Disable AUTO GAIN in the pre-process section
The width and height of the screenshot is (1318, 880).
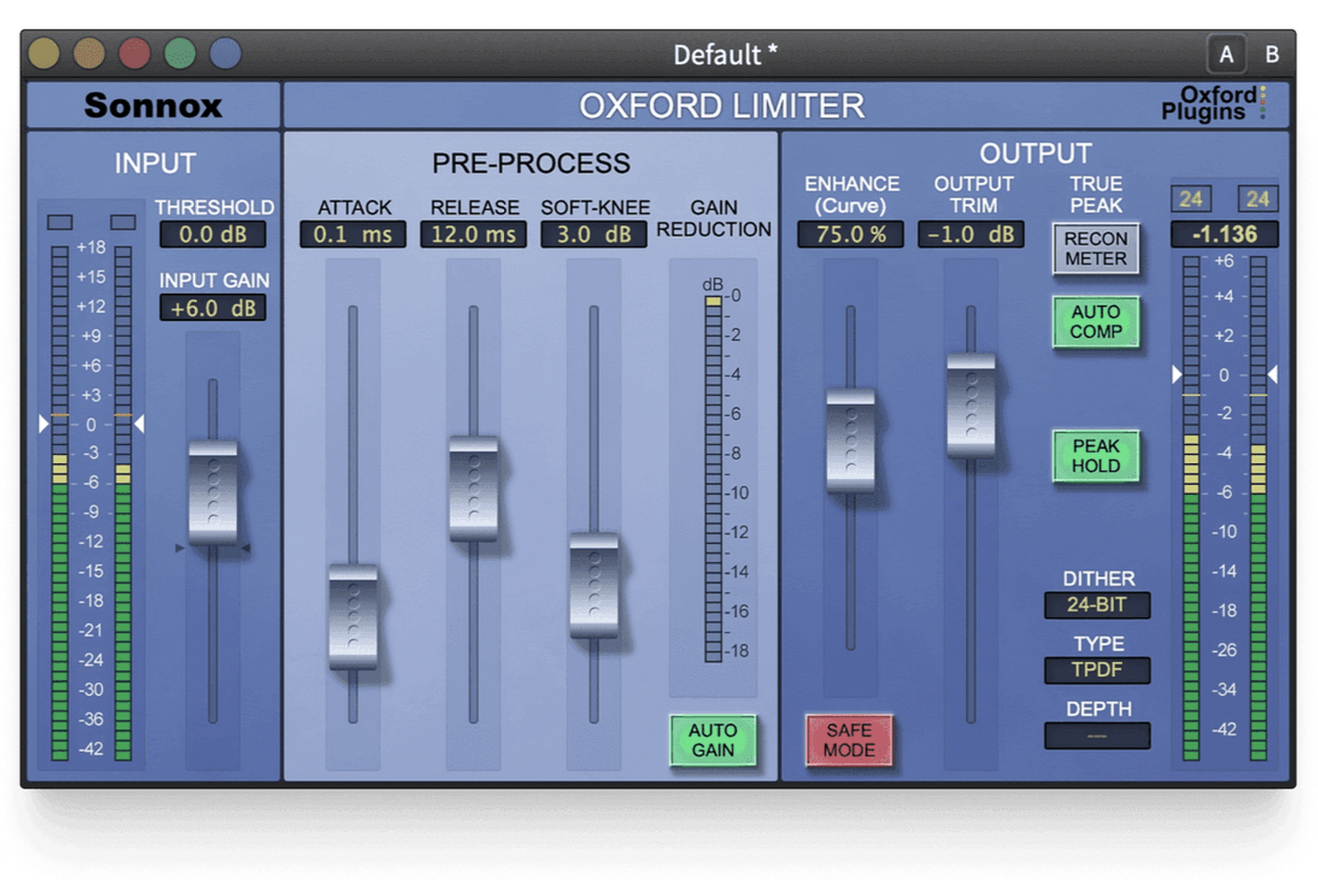(714, 740)
